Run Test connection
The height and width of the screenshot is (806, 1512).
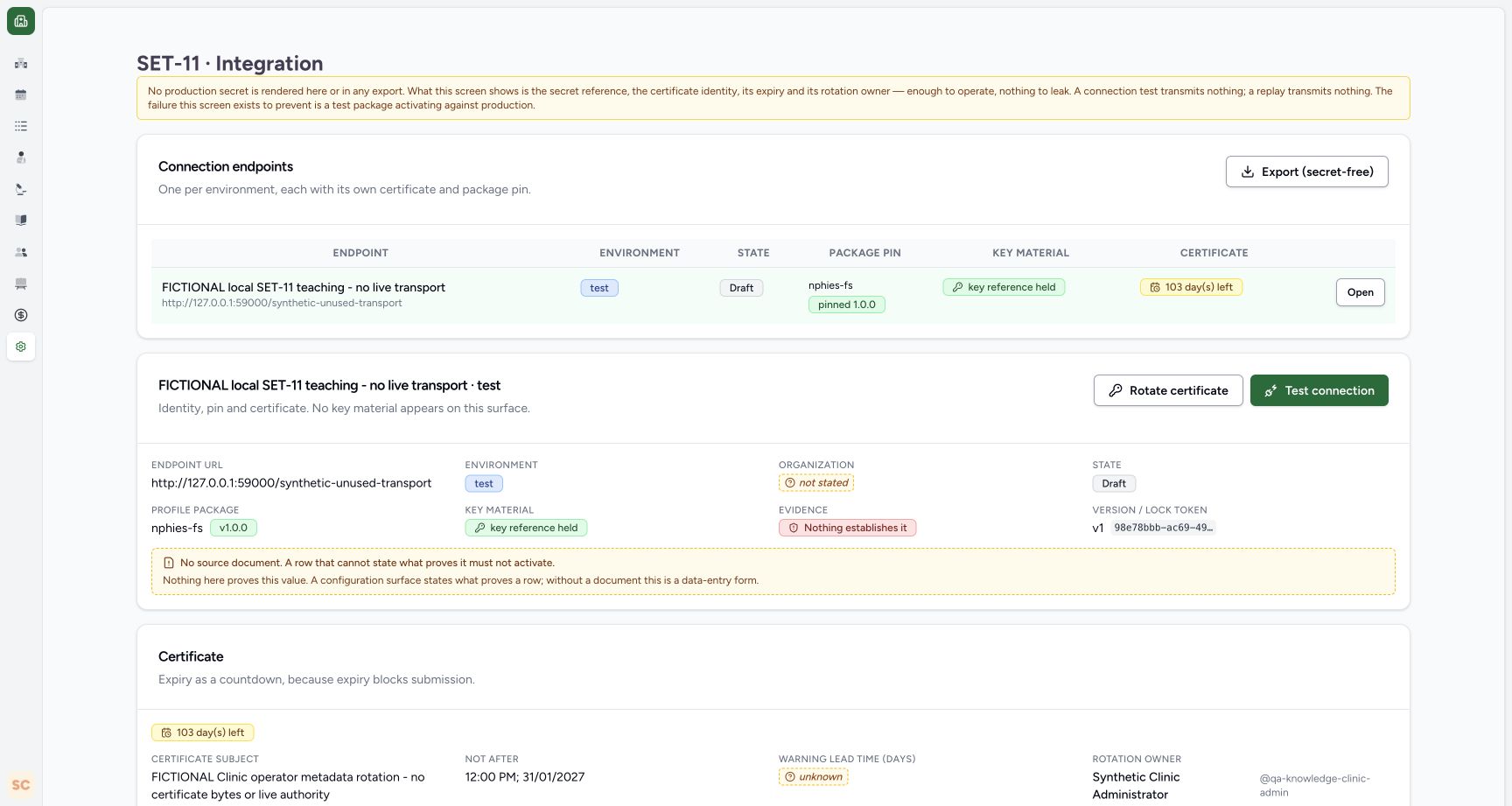tap(1319, 390)
